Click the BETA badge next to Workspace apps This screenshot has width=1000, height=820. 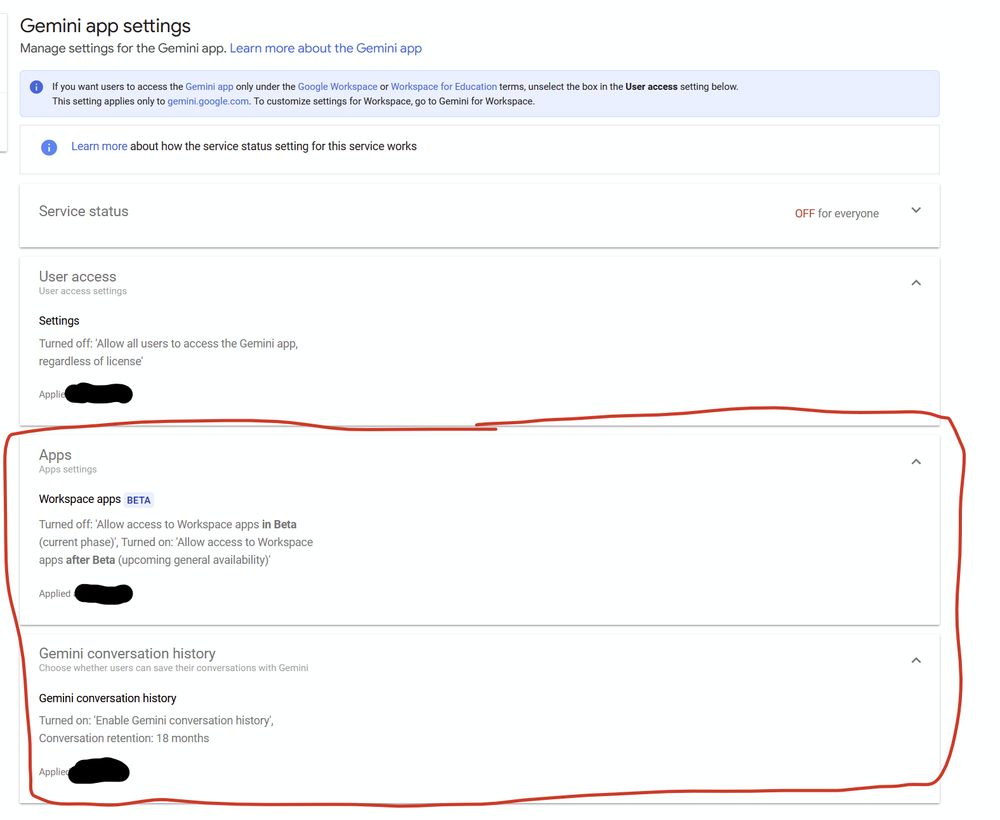pos(138,501)
